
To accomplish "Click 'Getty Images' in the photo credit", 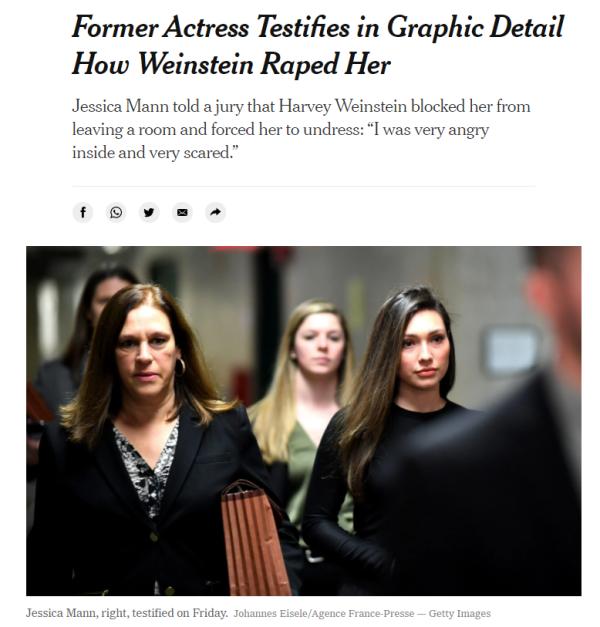I will coord(460,613).
